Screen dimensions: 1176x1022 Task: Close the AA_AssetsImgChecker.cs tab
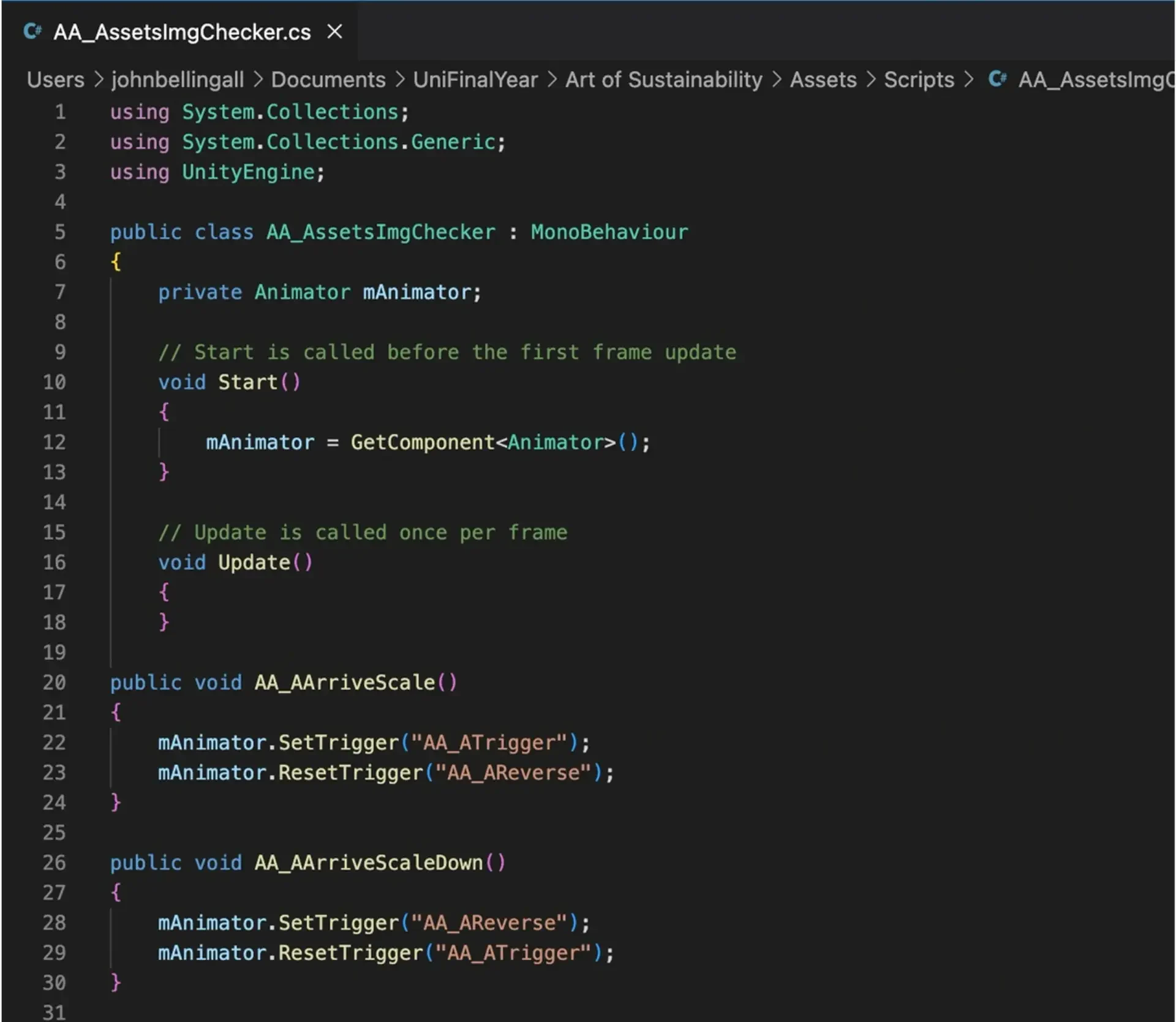pos(334,31)
